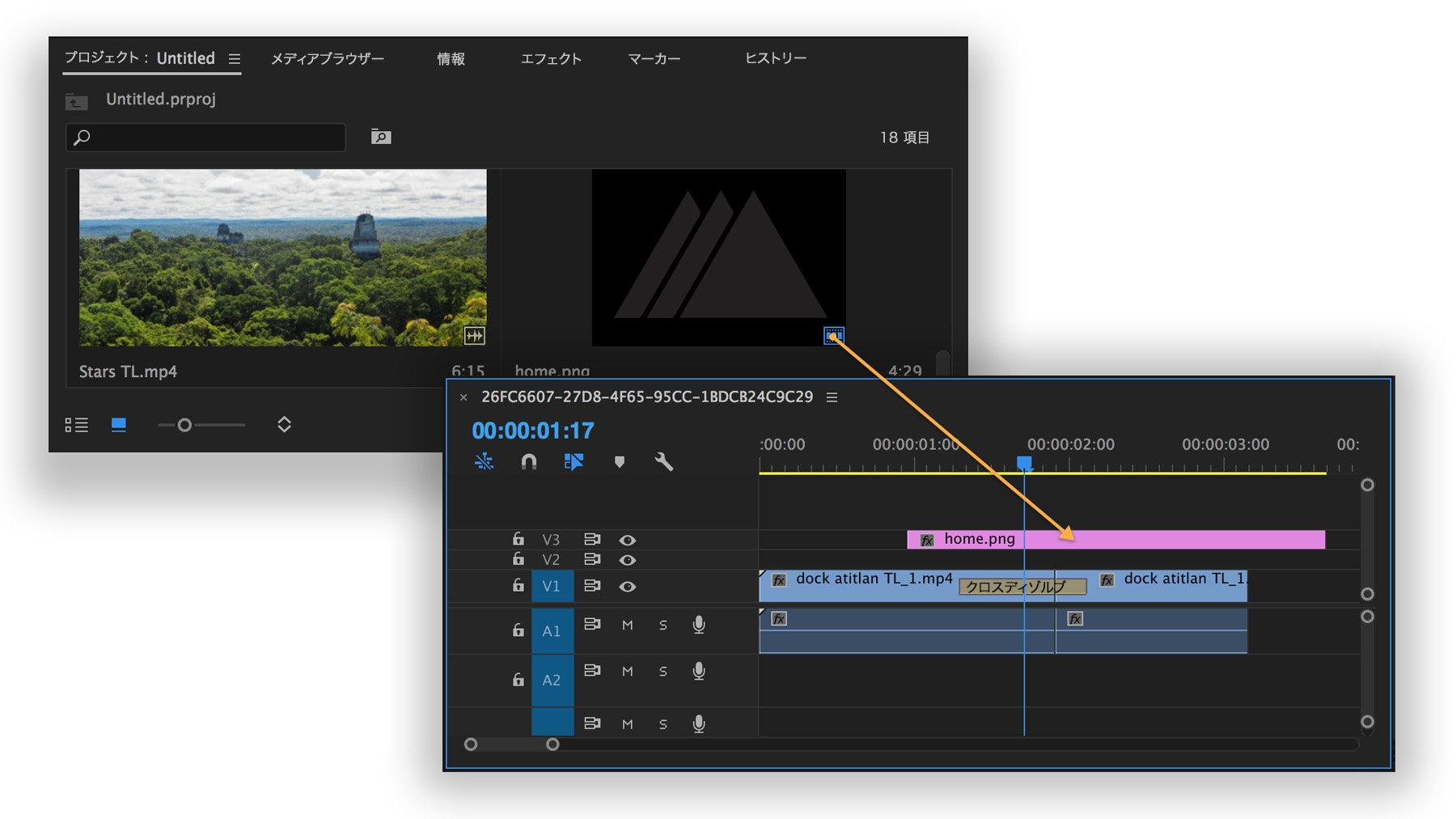Image resolution: width=1456 pixels, height=819 pixels.
Task: Click the Stars TL.mp4 audio-video badge
Action: click(474, 335)
